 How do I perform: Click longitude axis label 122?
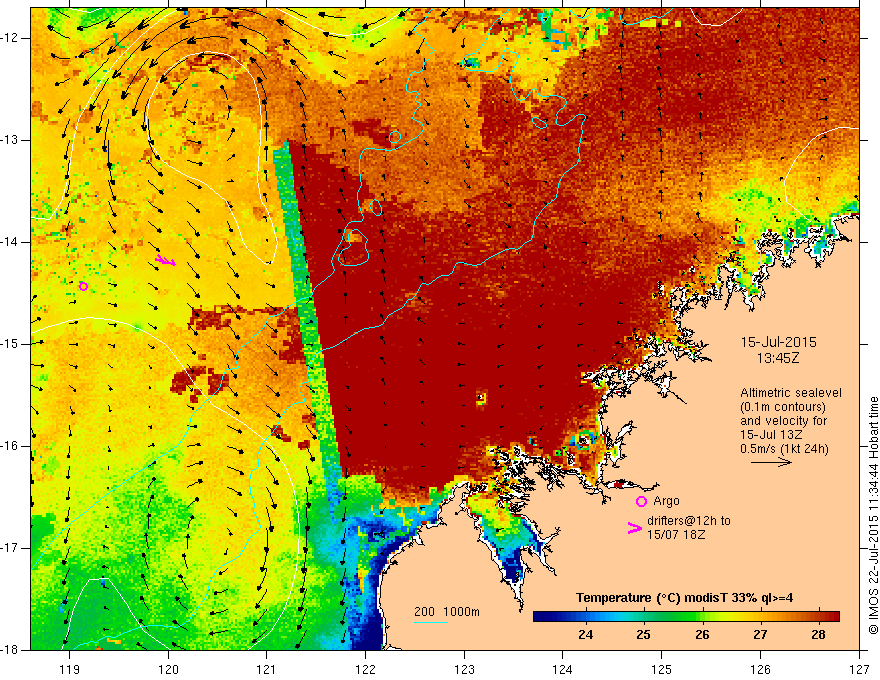[x=365, y=669]
